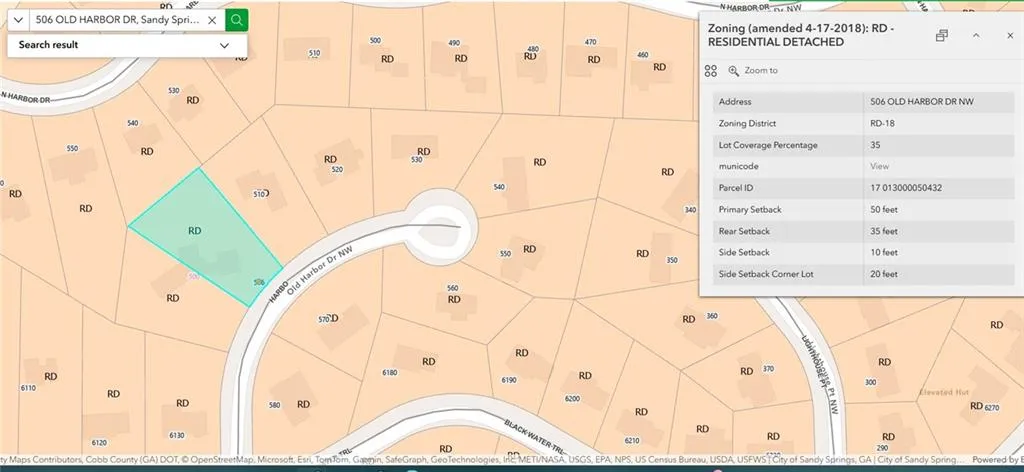This screenshot has height=472, width=1024.
Task: Open the popup actions grid icon
Action: pyautogui.click(x=711, y=71)
